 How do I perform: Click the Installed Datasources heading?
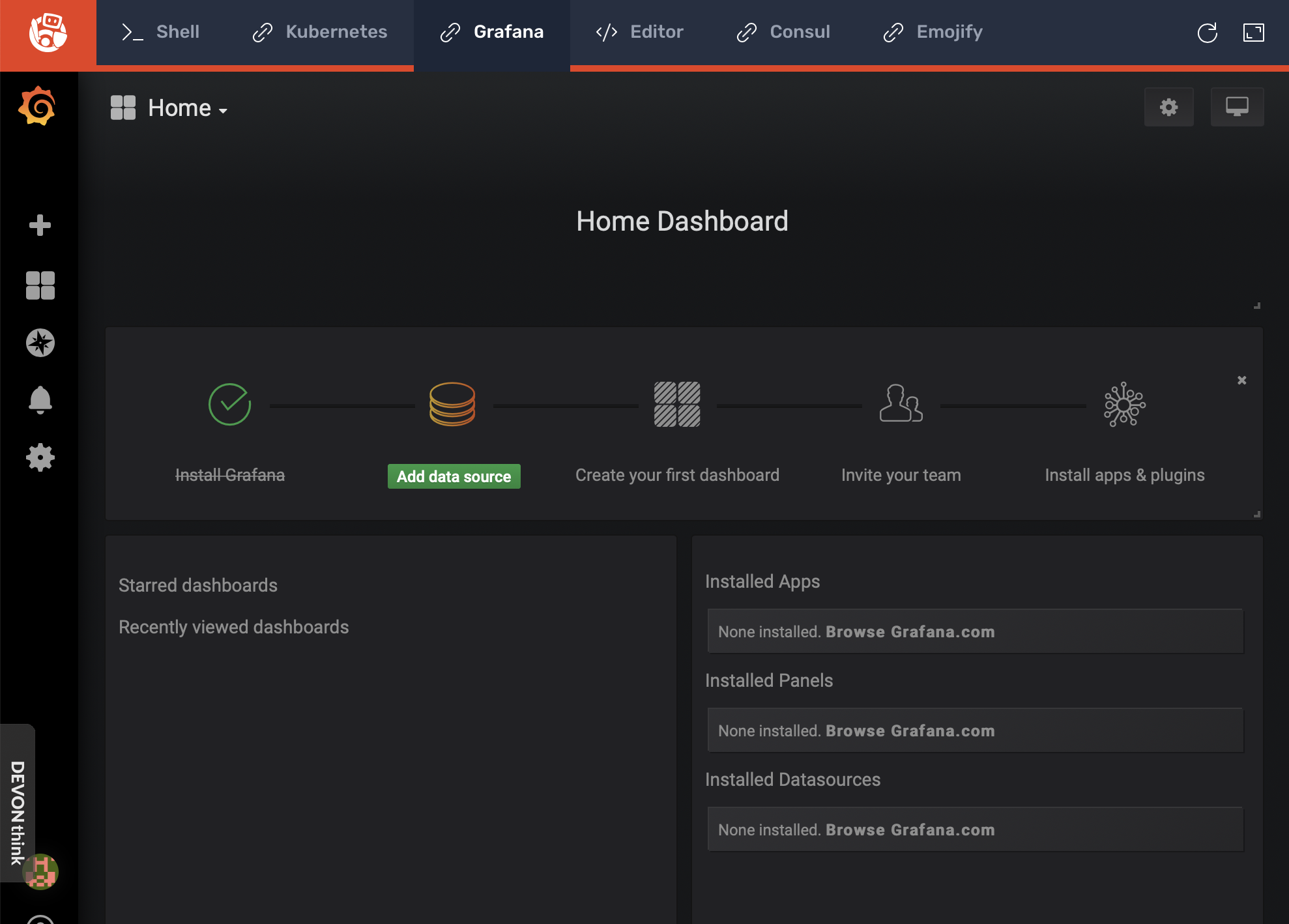click(x=792, y=779)
